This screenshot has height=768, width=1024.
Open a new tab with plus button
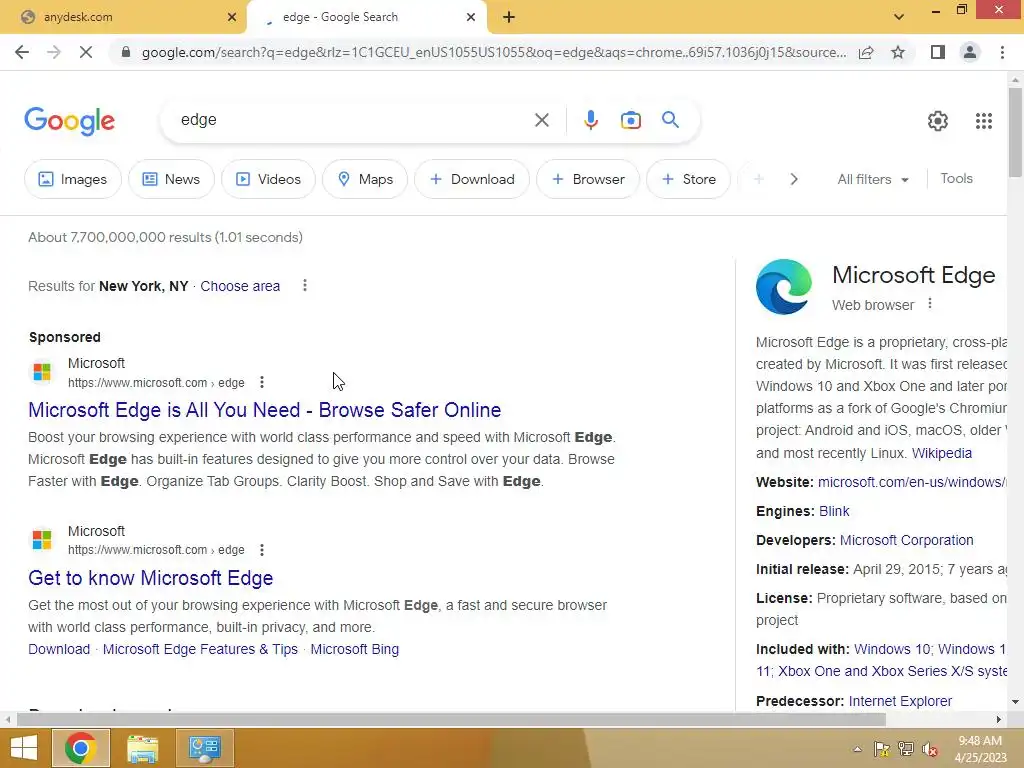tap(509, 17)
